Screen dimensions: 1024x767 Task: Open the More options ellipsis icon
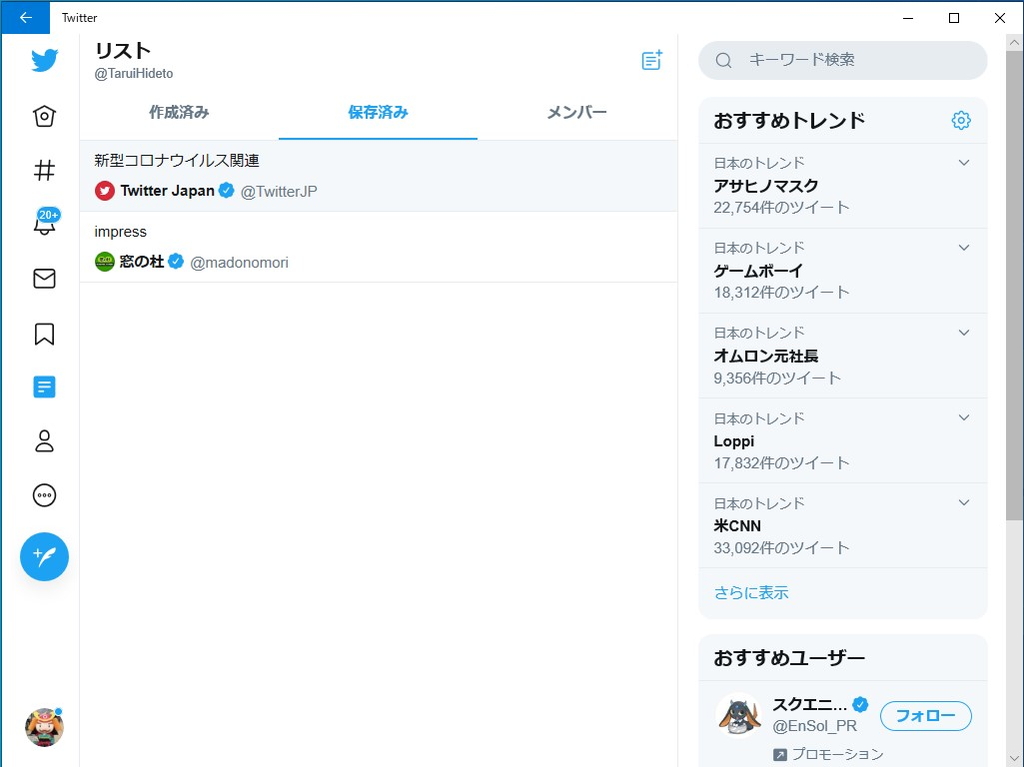[x=44, y=495]
